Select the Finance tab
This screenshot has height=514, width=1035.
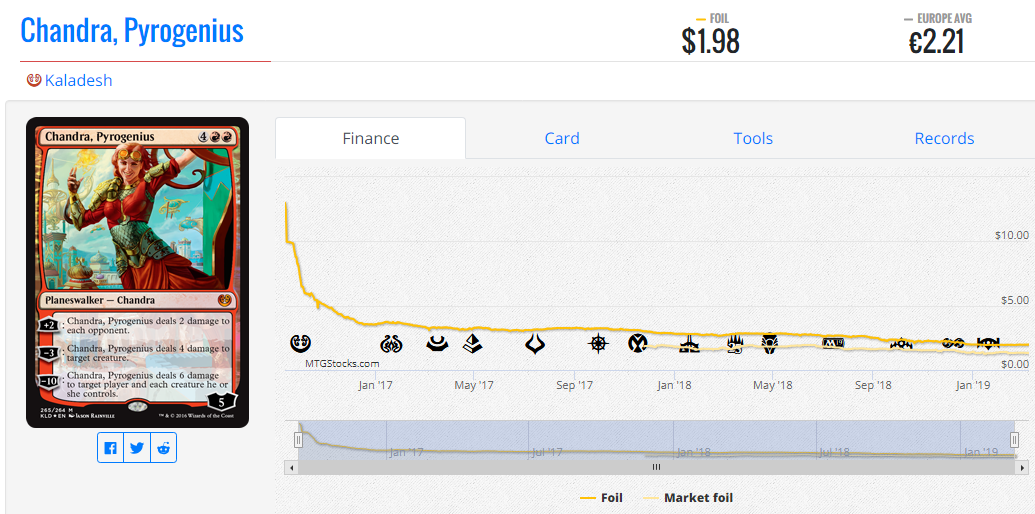coord(370,139)
